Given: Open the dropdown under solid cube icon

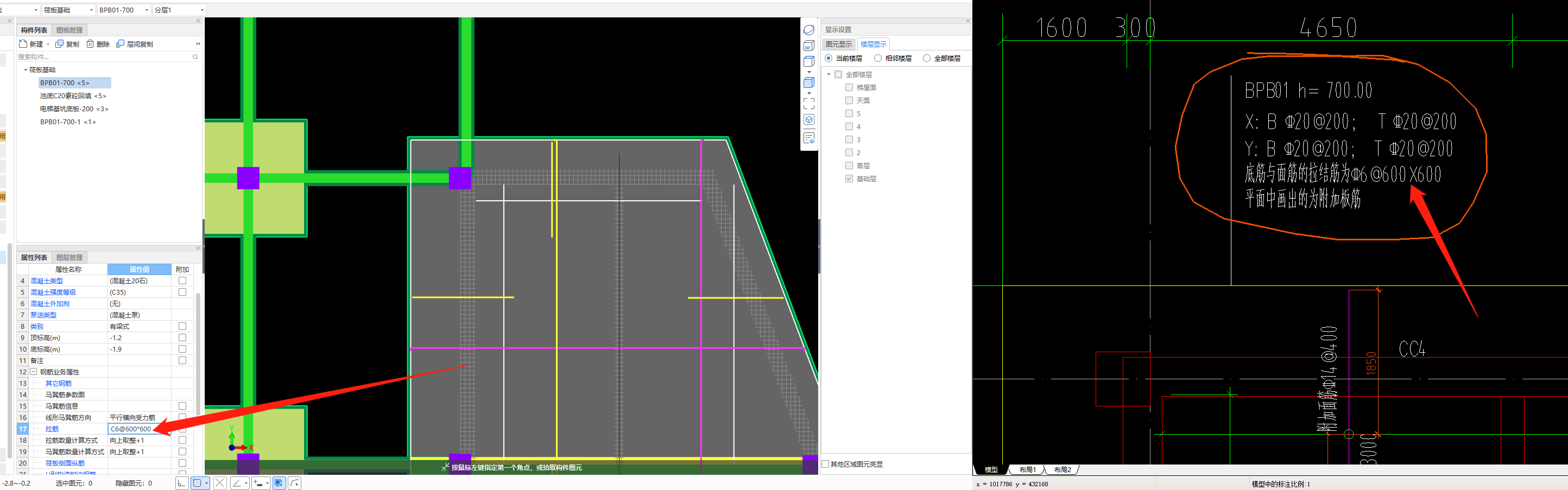Looking at the screenshot, I should click(x=808, y=93).
